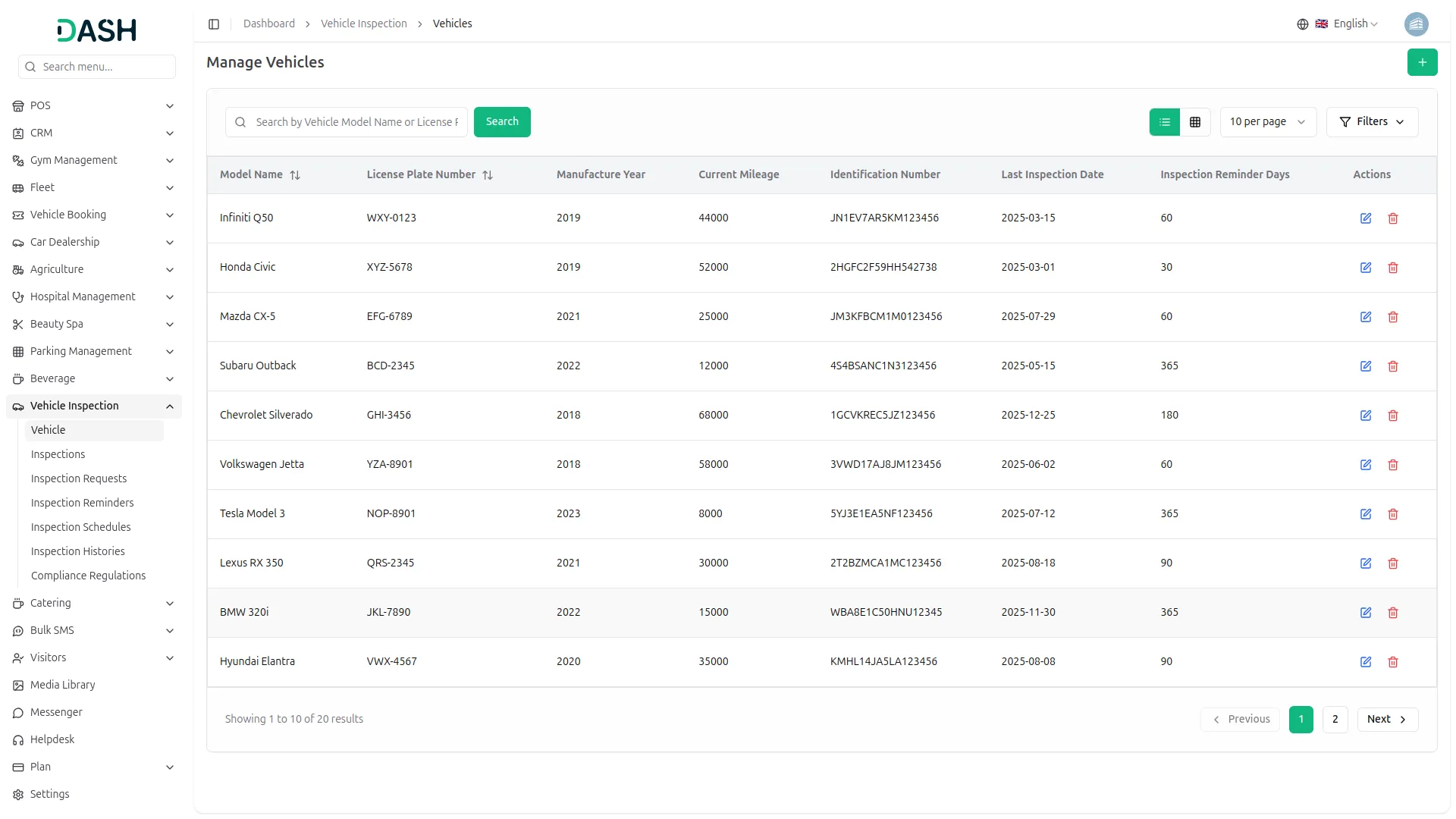Switch to list view toggle
The width and height of the screenshot is (1456, 819).
[1164, 122]
